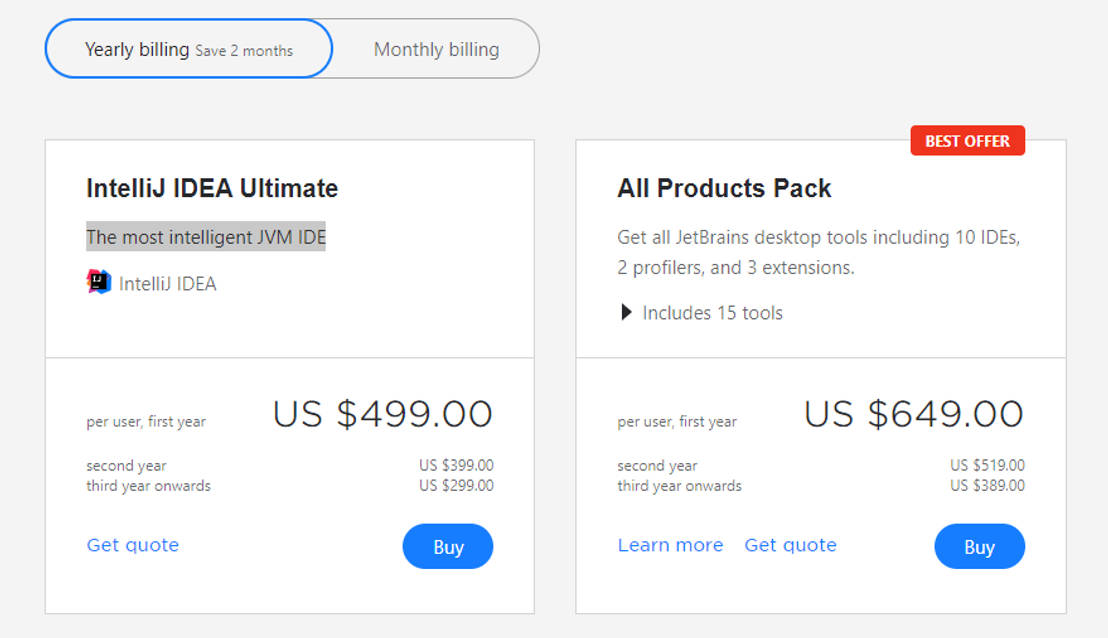Click the US $389.00 third year price
Viewport: 1108px width, 638px height.
click(987, 486)
